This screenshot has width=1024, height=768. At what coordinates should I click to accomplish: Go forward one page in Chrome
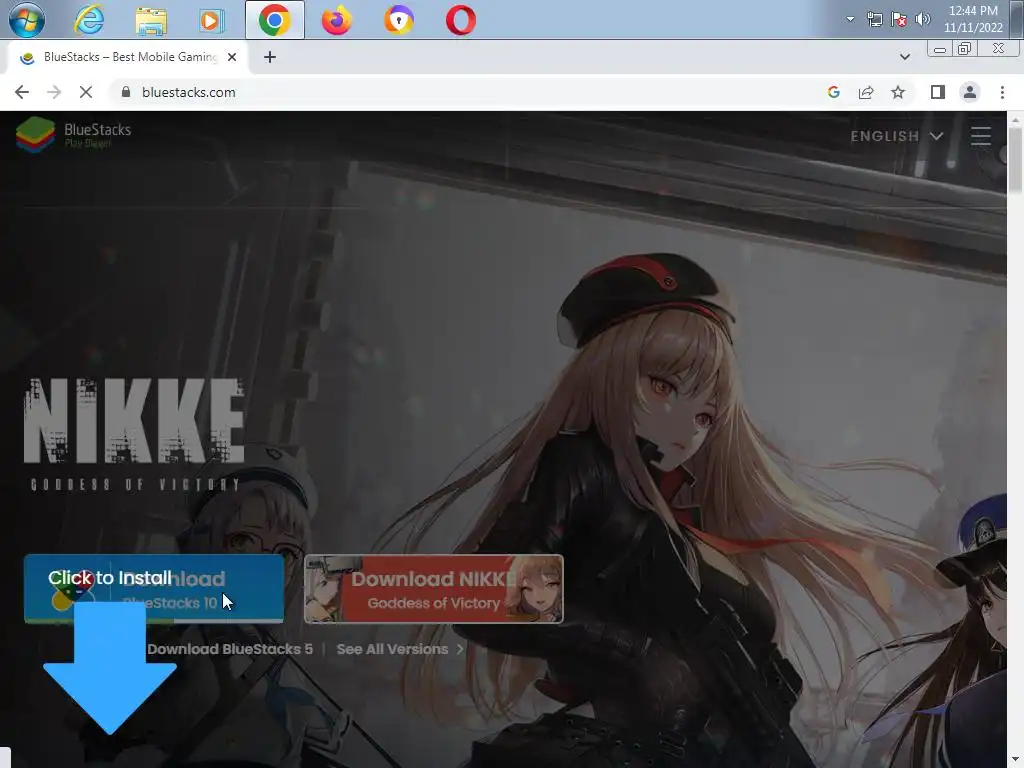pos(54,92)
